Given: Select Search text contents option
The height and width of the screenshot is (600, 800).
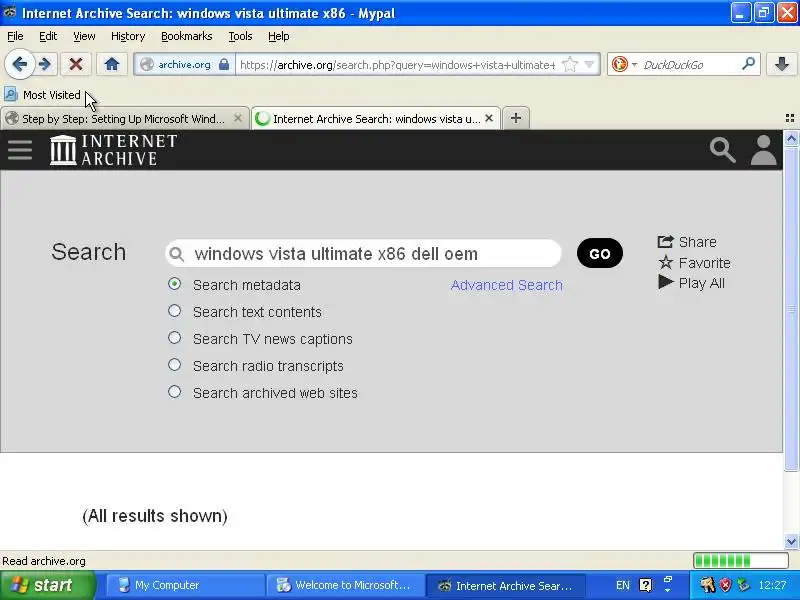Looking at the screenshot, I should (x=174, y=311).
